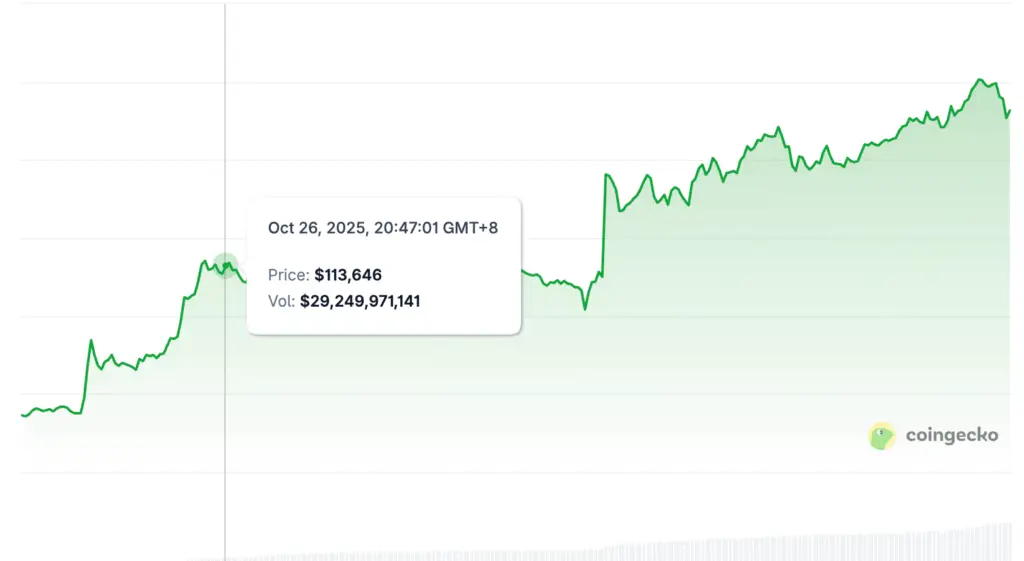Click the highest peak of the price line
The height and width of the screenshot is (561, 1024).
click(979, 79)
